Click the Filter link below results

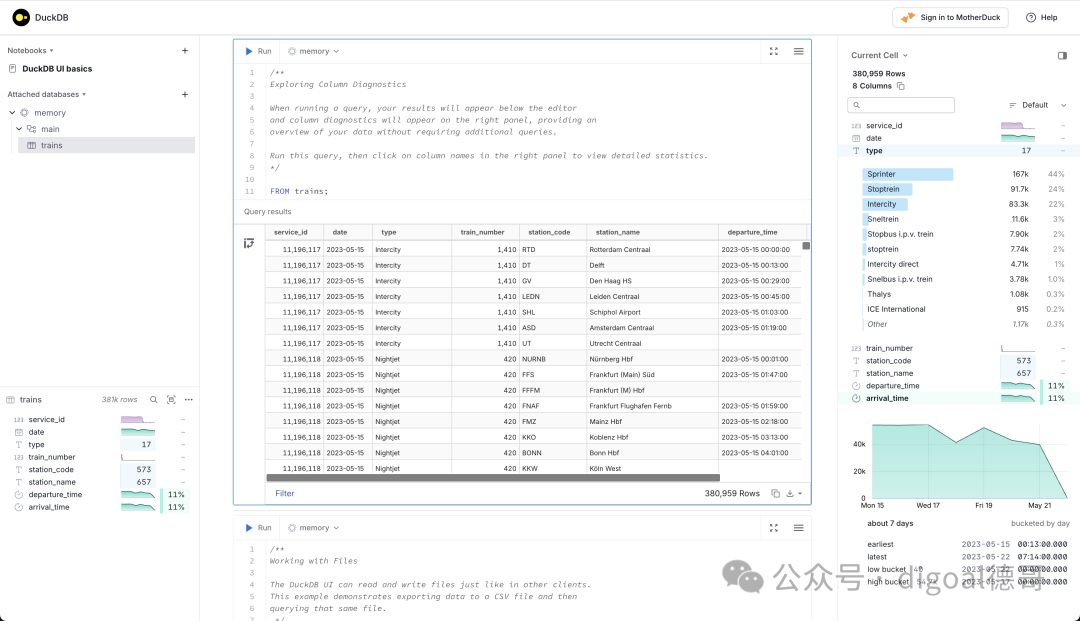click(284, 493)
